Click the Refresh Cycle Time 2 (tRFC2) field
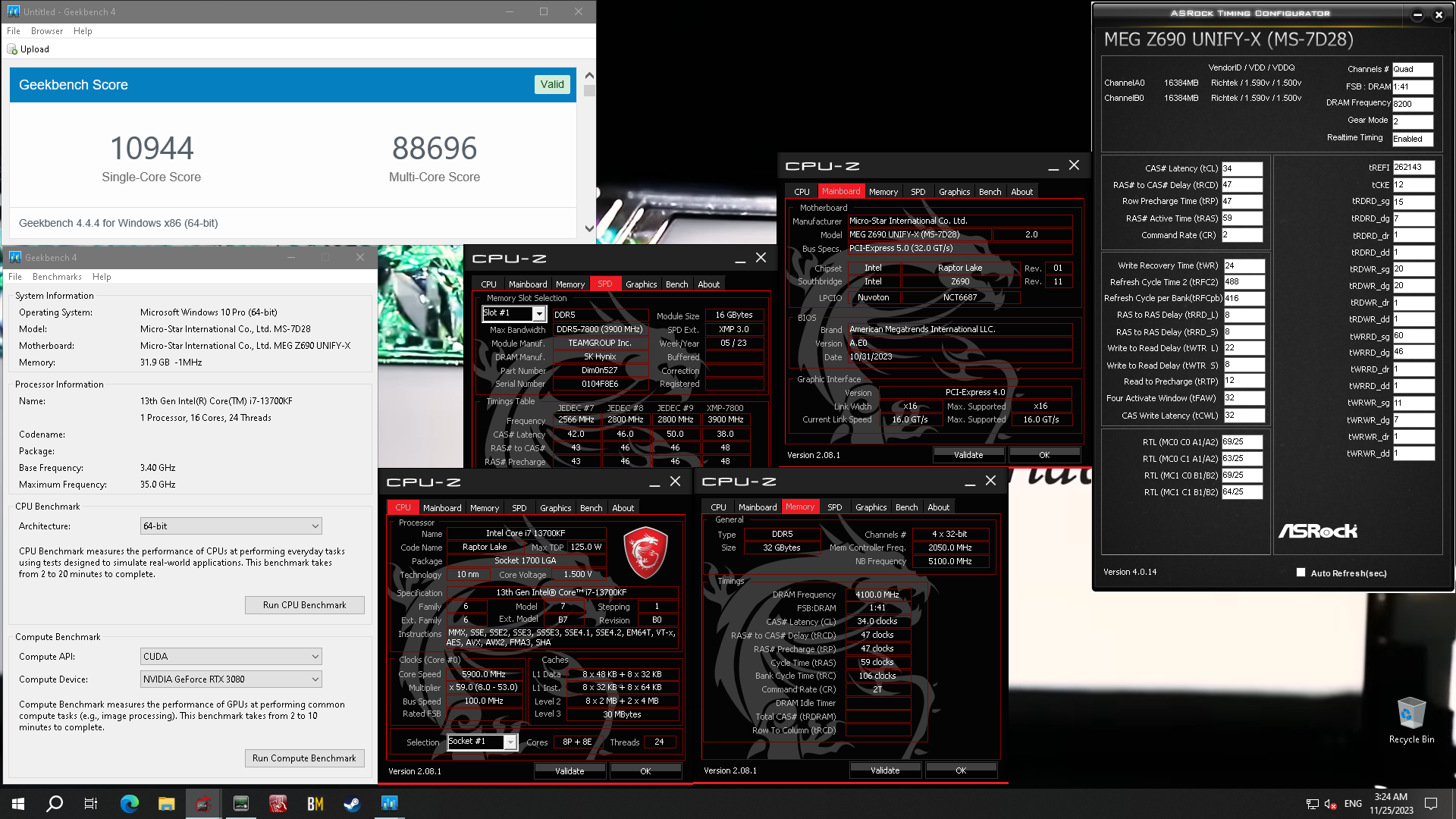Viewport: 1456px width, 819px height. (x=1244, y=282)
